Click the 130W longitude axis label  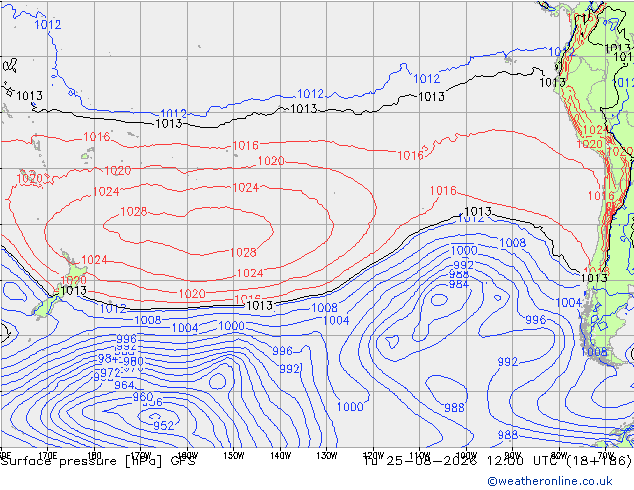(327, 456)
